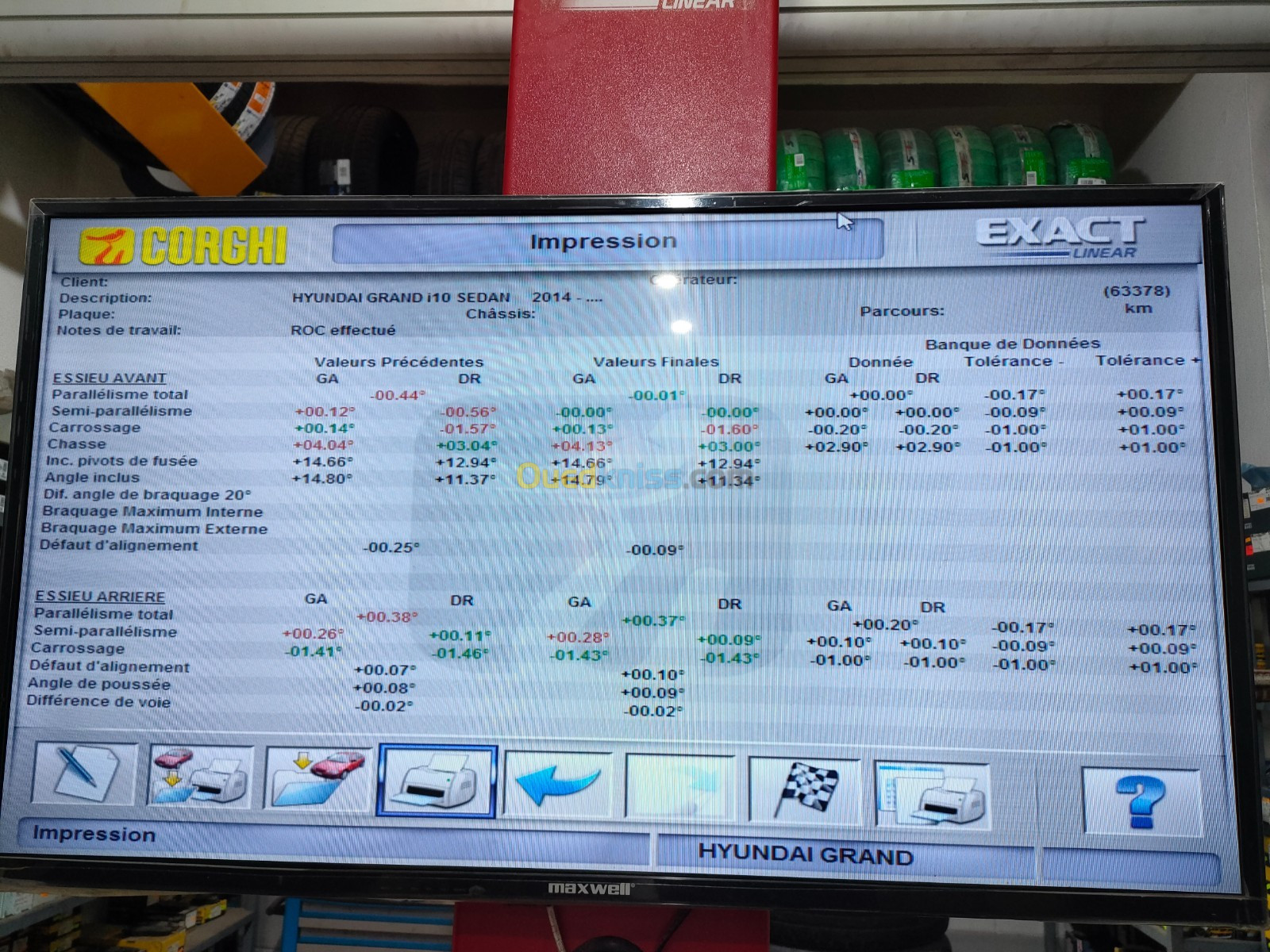Viewport: 1270px width, 952px height.
Task: Click the Angle de poussée label
Action: pyautogui.click(x=99, y=683)
